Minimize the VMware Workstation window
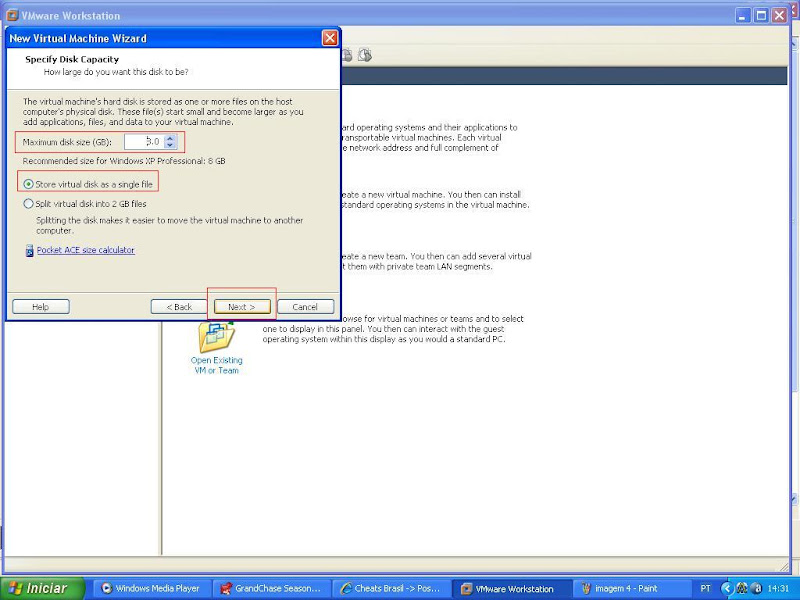This screenshot has width=800, height=600. tap(743, 15)
